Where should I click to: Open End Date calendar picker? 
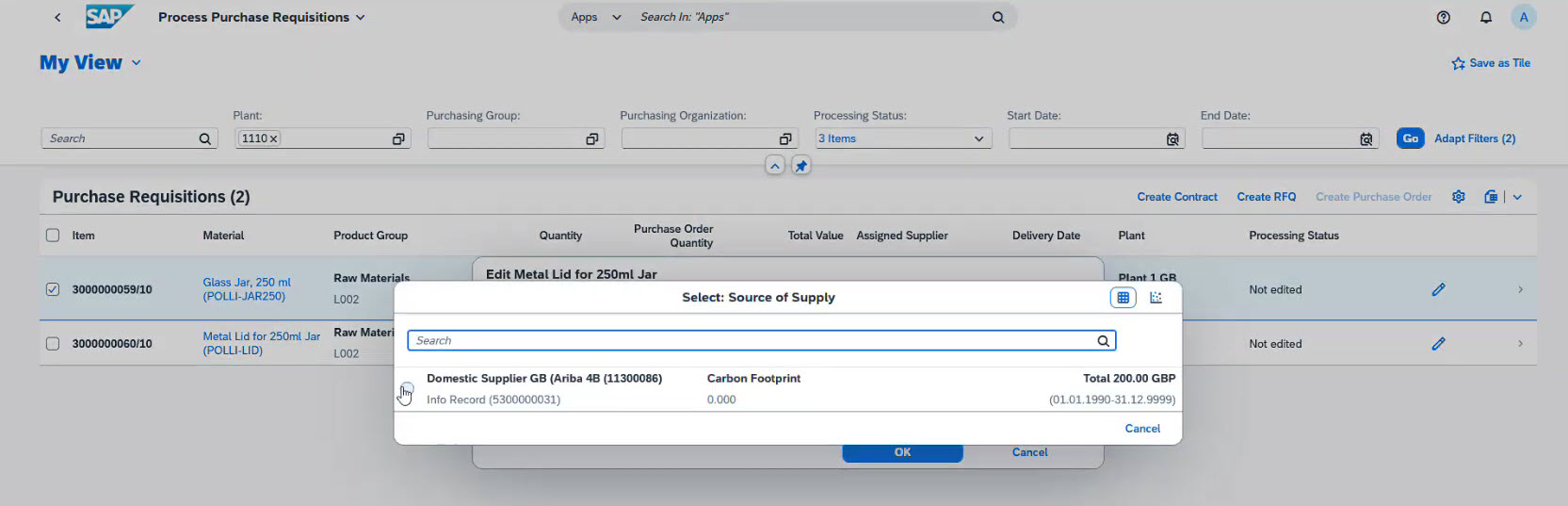pyautogui.click(x=1366, y=139)
